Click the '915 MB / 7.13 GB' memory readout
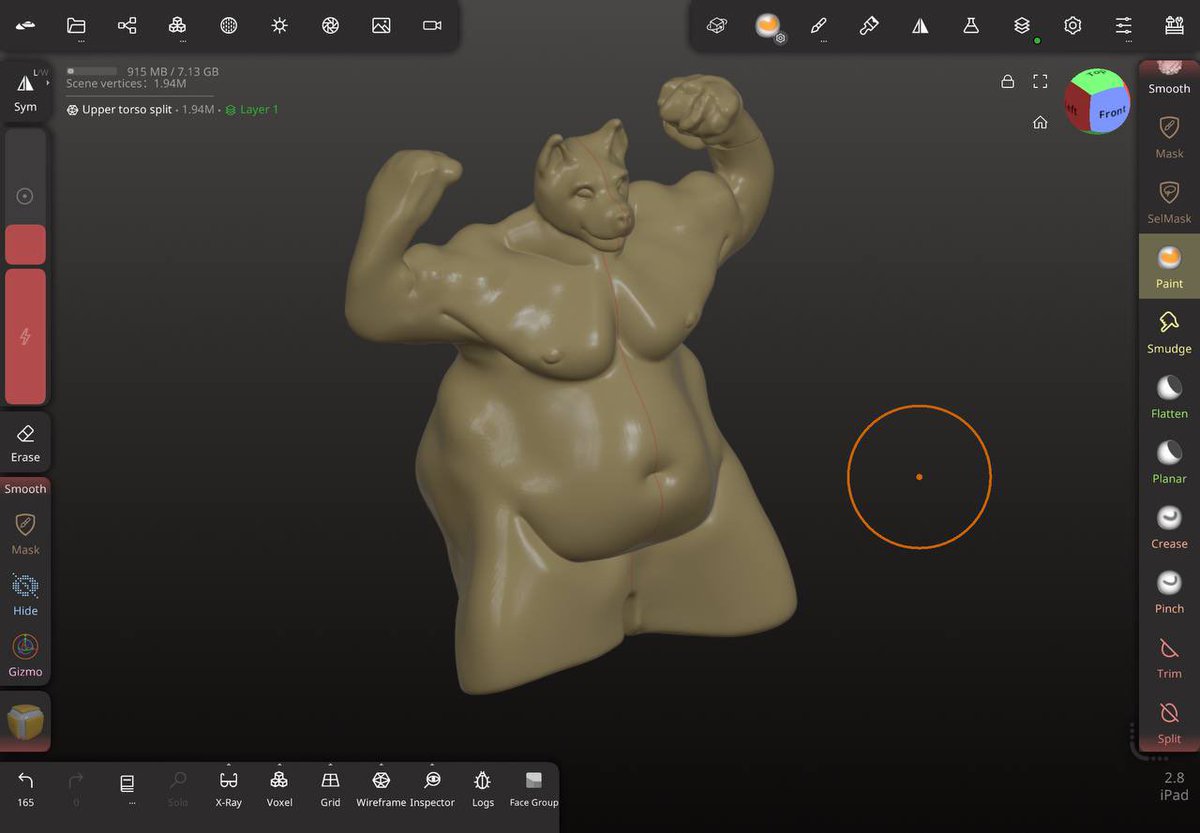Screen dimensions: 1200x833 (x=172, y=71)
